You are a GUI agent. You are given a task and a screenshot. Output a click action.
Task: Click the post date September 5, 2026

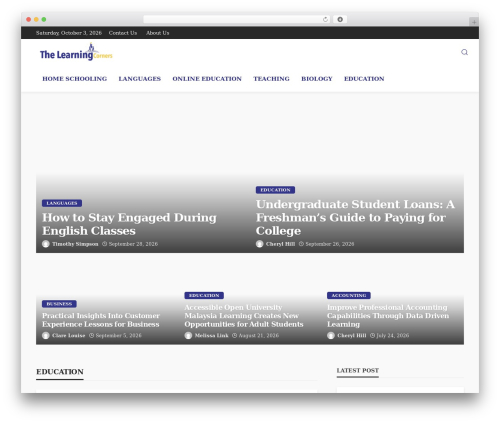pos(119,335)
